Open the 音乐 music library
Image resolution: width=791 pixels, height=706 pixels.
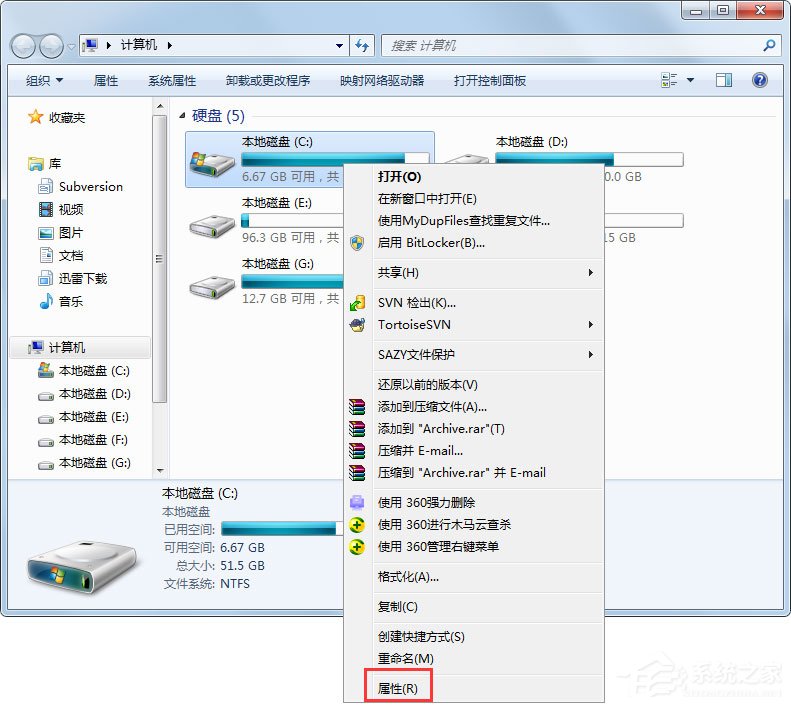pyautogui.click(x=70, y=301)
